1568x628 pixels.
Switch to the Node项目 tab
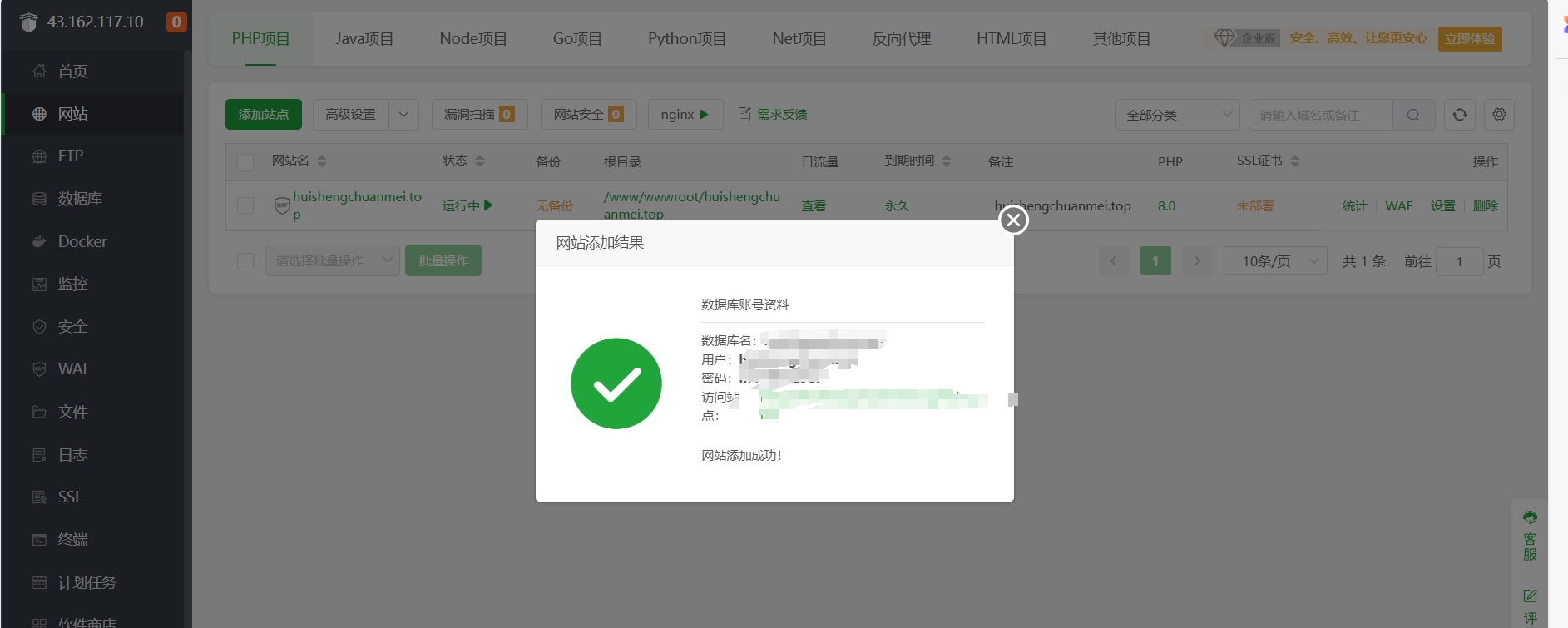473,39
